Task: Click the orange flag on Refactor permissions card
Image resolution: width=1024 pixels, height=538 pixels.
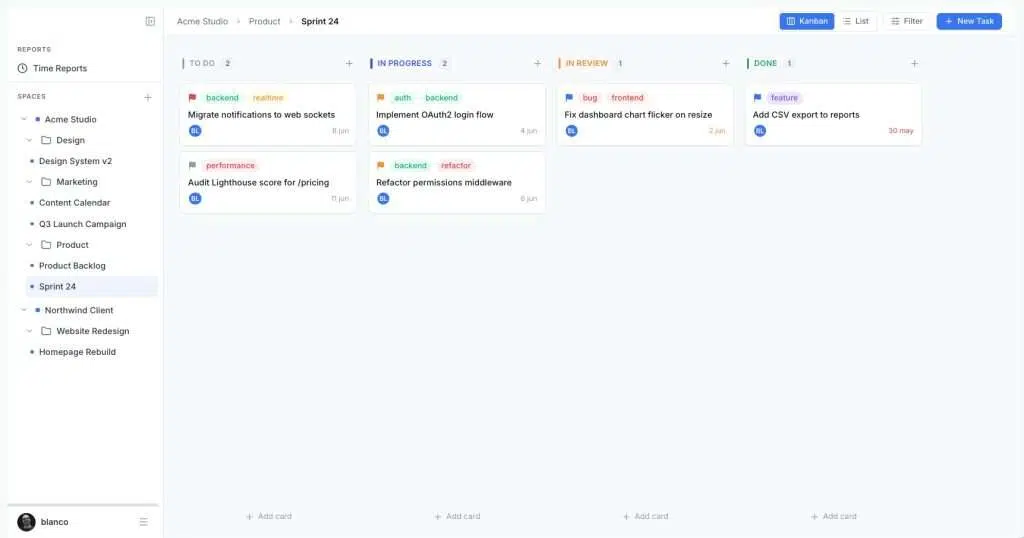Action: pyautogui.click(x=380, y=166)
